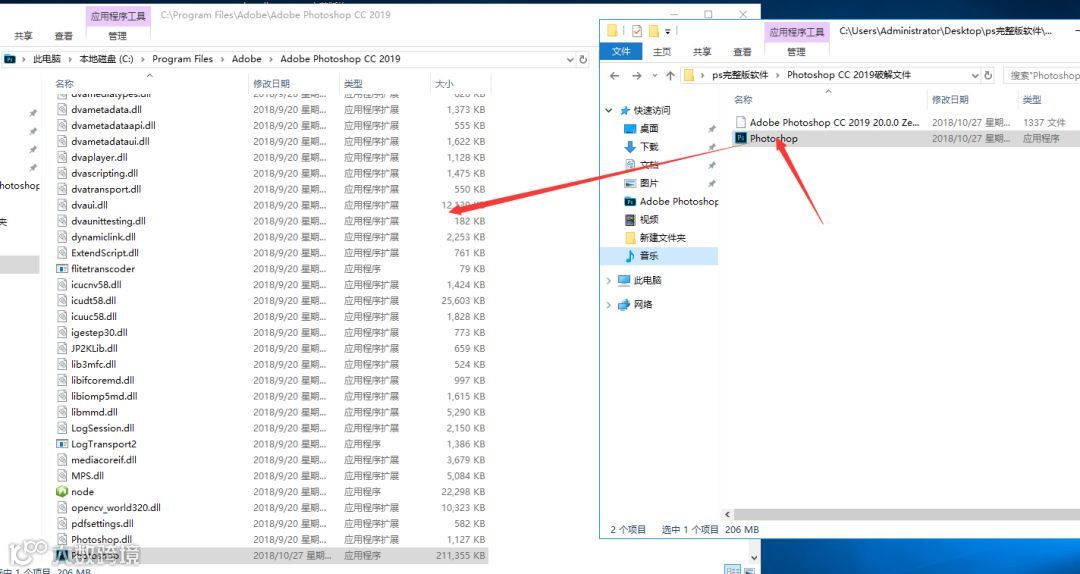Click 此电脑 breadcrumb in left window
1080x574 pixels.
tap(47, 59)
